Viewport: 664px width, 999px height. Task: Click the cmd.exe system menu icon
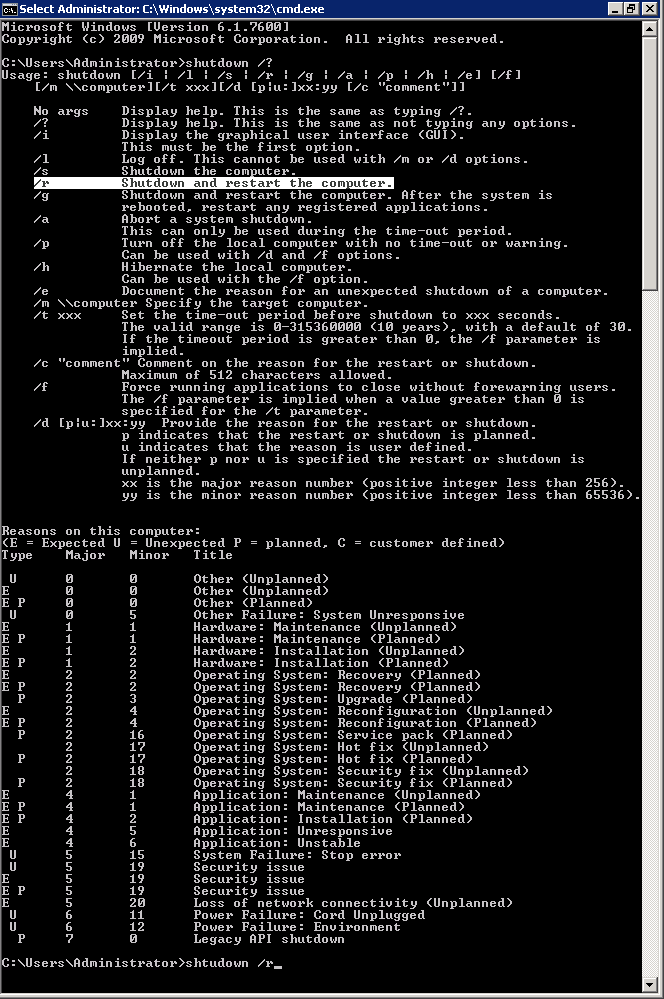pos(9,8)
